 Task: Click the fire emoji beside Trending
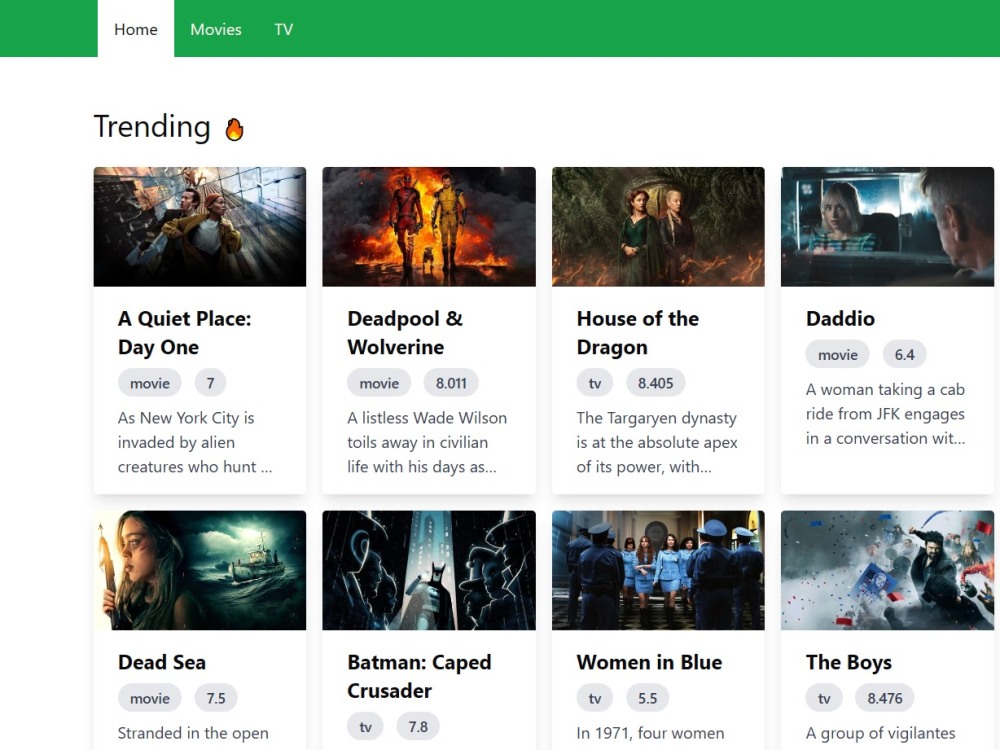click(x=234, y=129)
